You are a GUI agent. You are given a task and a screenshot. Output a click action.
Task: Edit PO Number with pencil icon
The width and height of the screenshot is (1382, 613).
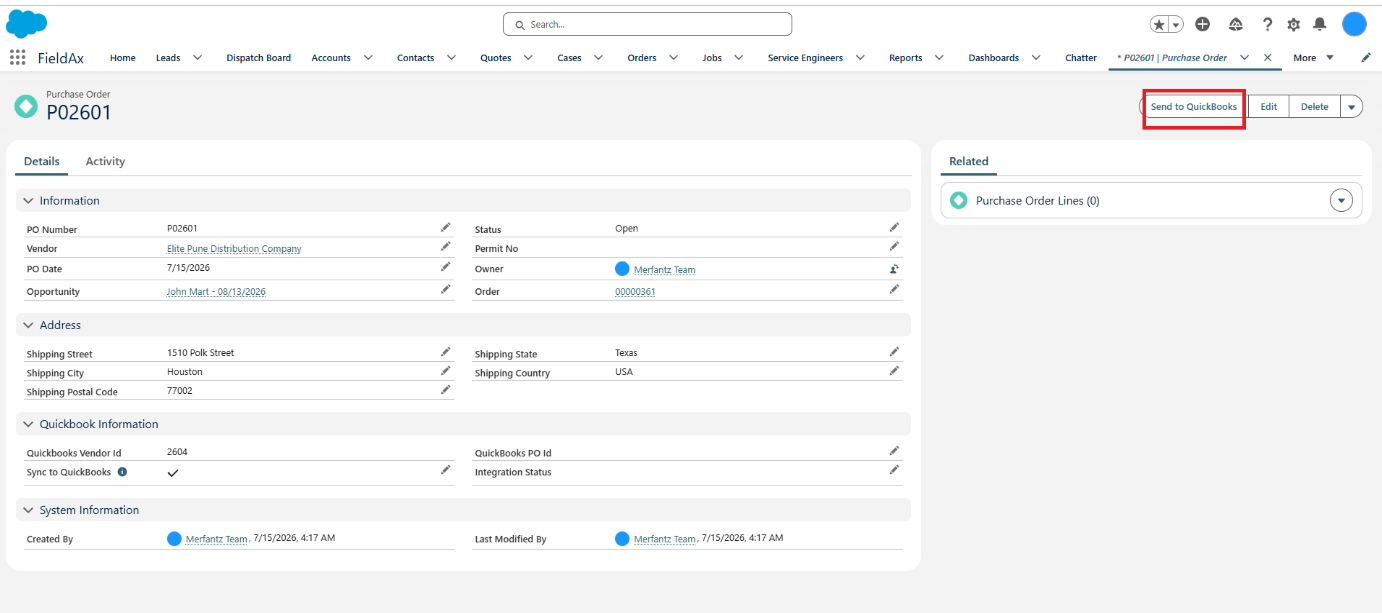(446, 228)
